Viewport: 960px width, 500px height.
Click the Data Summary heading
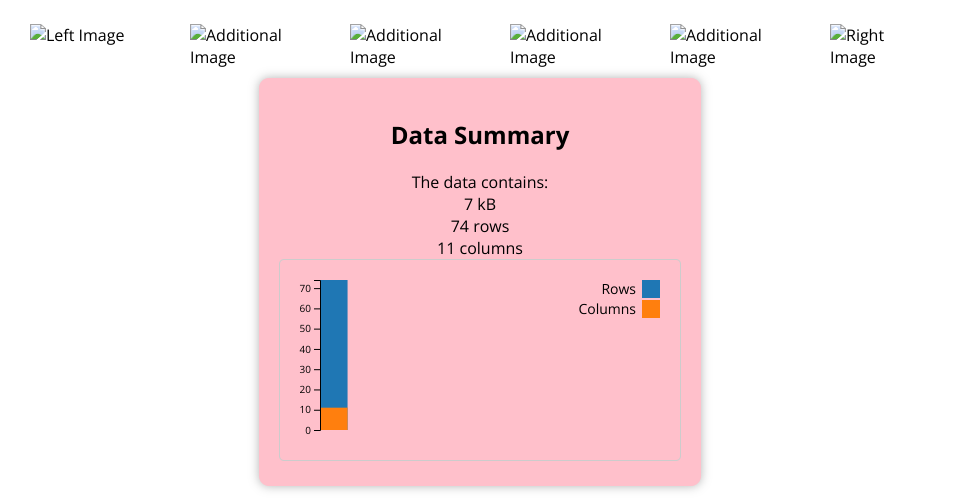pos(480,136)
